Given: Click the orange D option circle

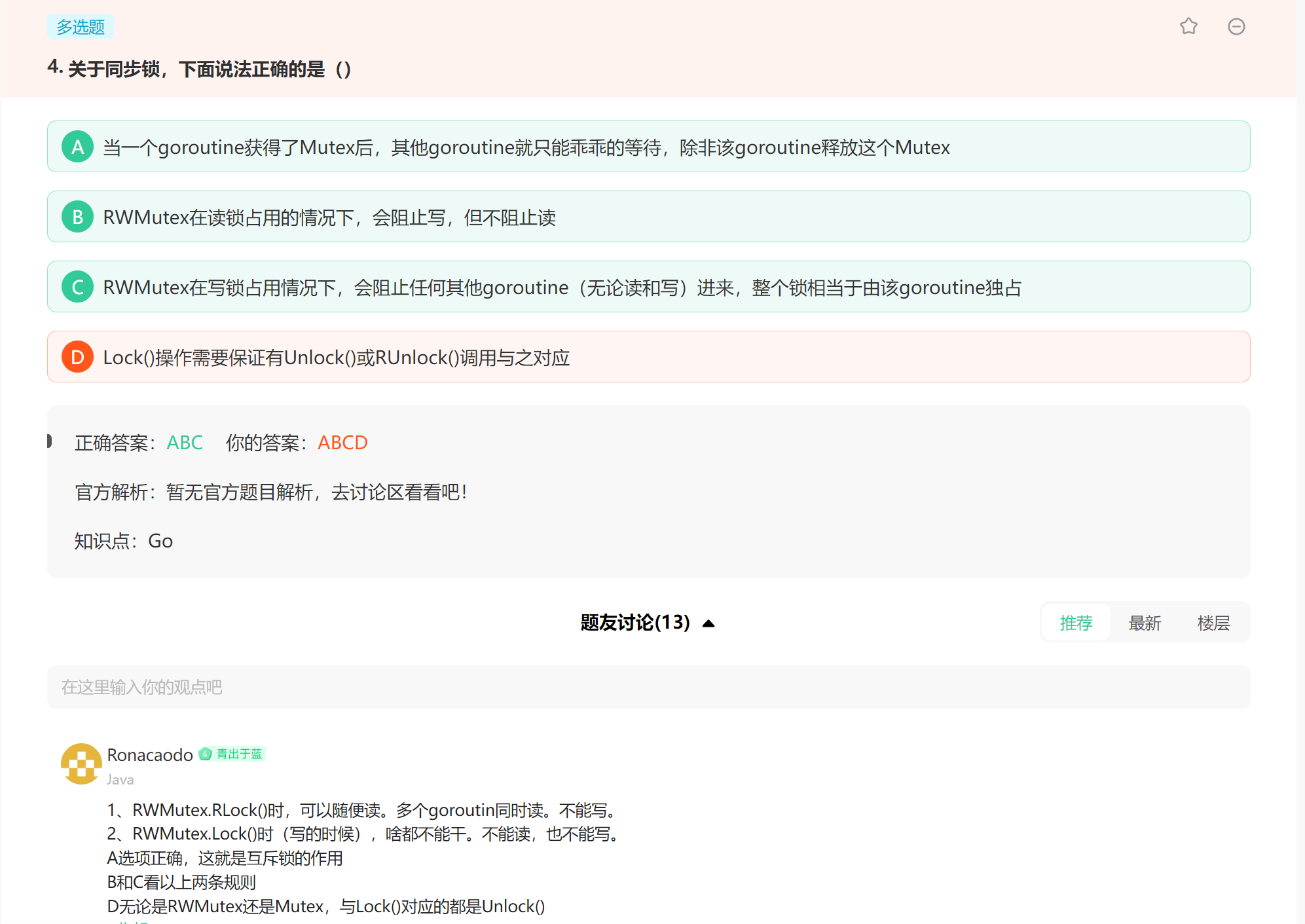Looking at the screenshot, I should click(x=77, y=357).
